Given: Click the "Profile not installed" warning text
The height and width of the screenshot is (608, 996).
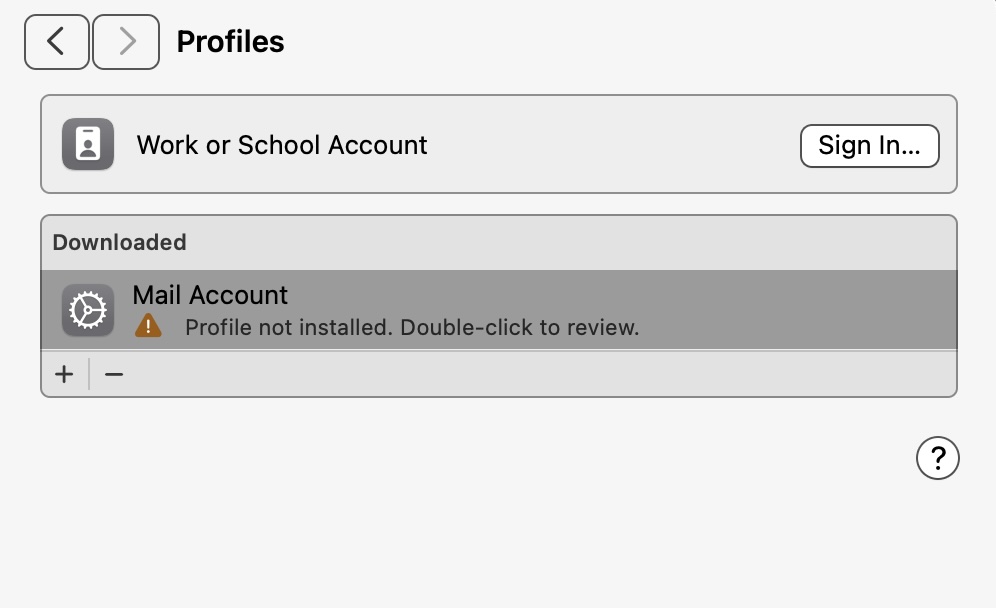Looking at the screenshot, I should (x=289, y=327).
